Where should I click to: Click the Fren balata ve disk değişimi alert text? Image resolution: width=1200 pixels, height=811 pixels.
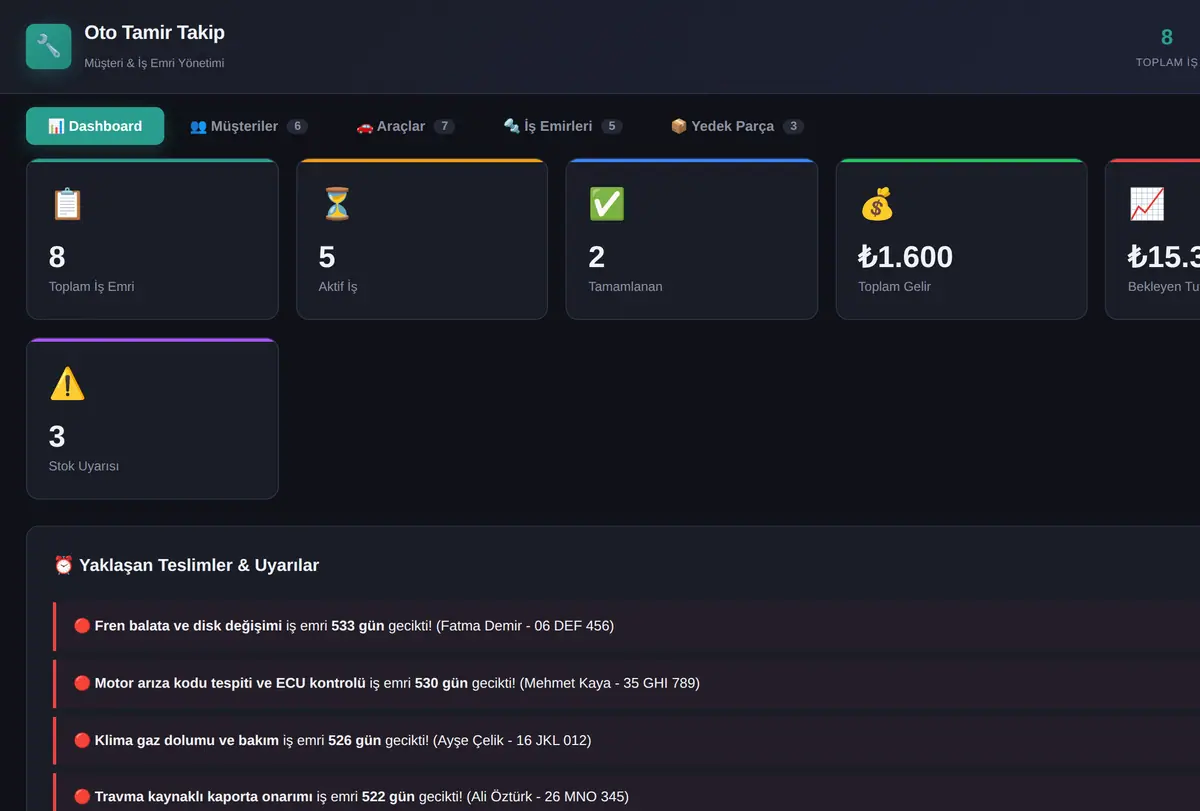click(x=188, y=626)
